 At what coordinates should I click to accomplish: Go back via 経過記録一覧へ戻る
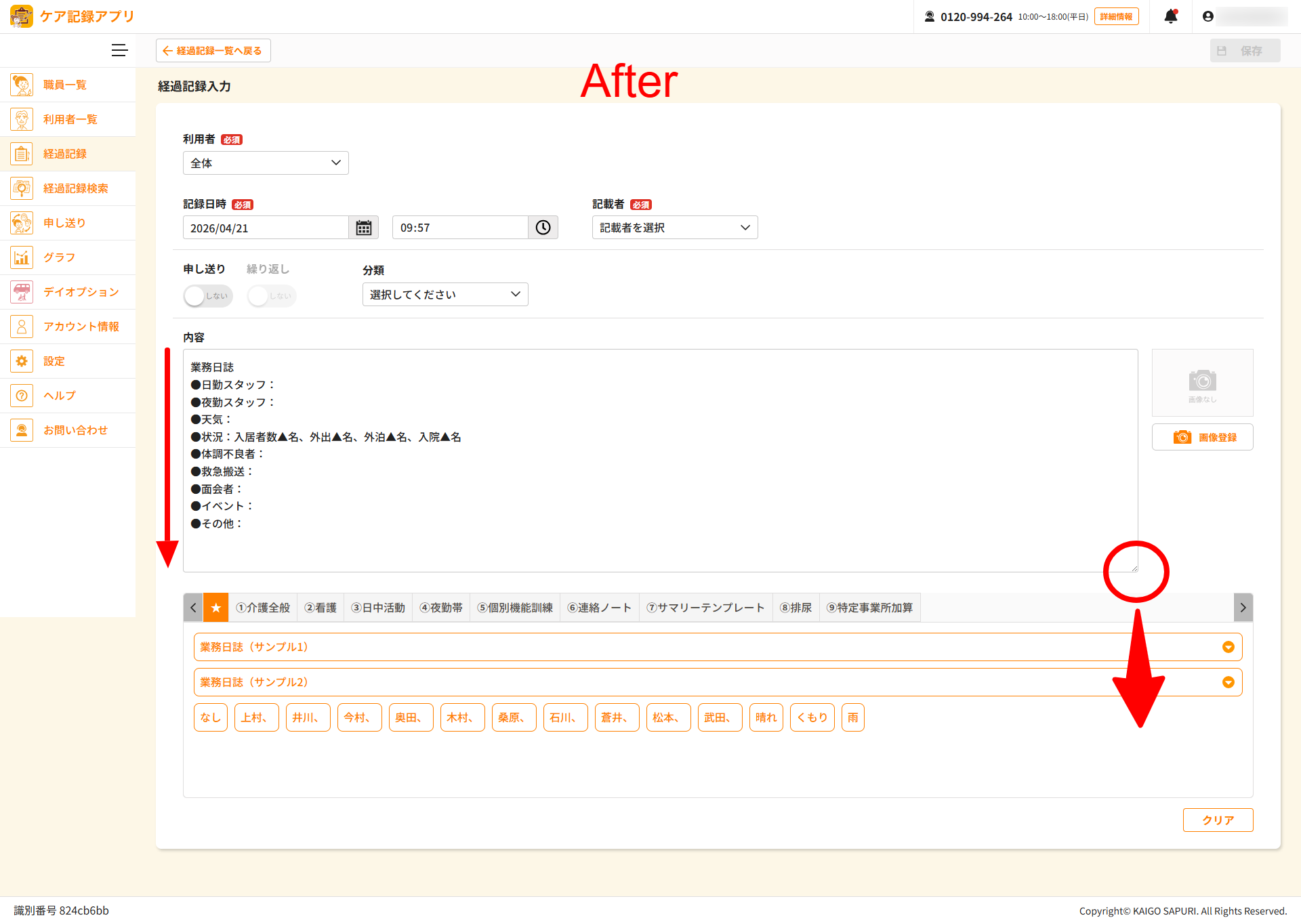213,51
